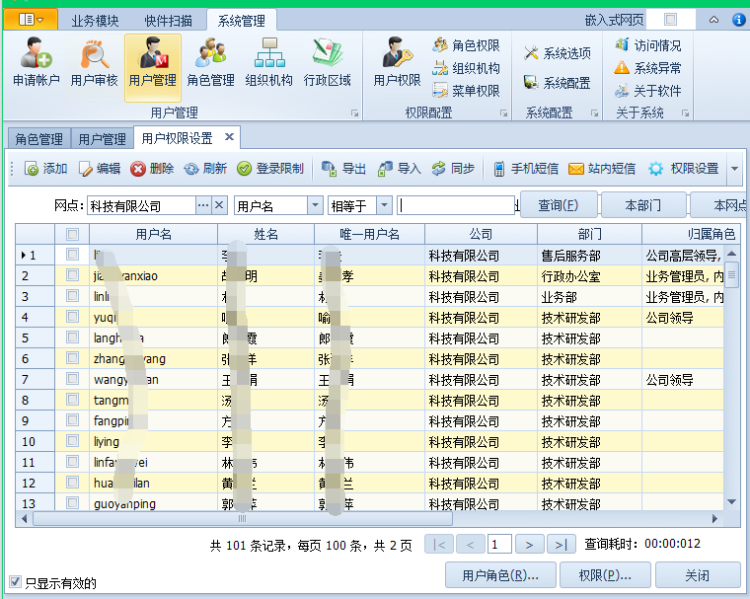750x599 pixels.
Task: Open 系统配置 item with monitor icon
Action: coord(557,83)
